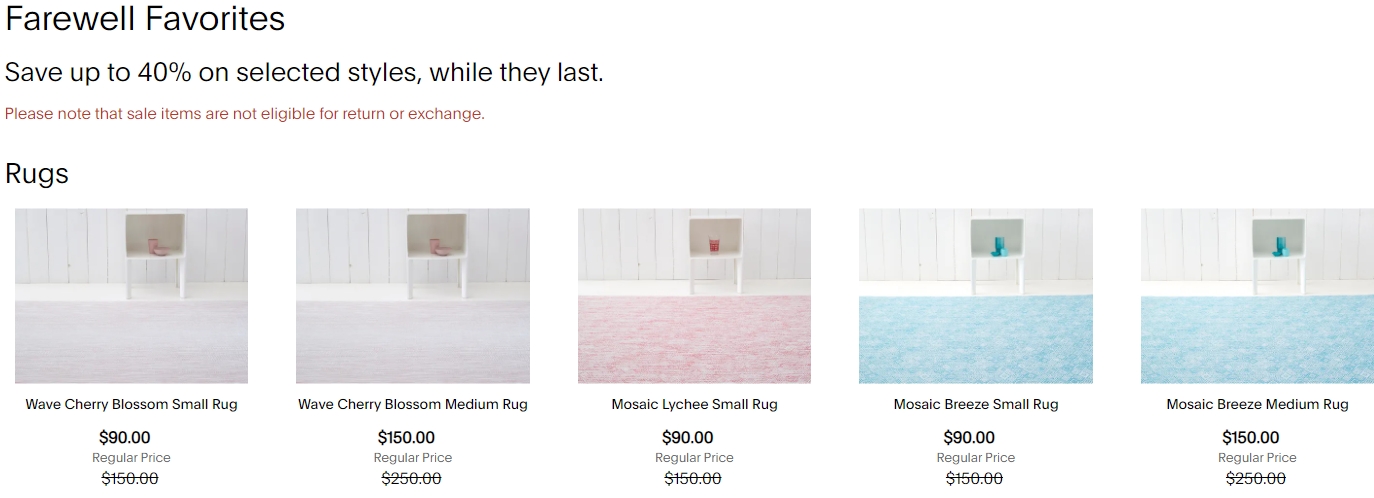Click the Rugs section heading
The height and width of the screenshot is (498, 1374).
(37, 174)
